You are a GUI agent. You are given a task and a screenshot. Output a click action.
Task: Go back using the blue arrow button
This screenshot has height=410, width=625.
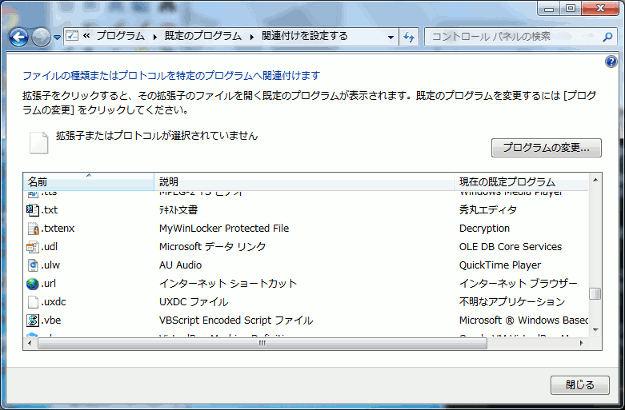(18, 37)
